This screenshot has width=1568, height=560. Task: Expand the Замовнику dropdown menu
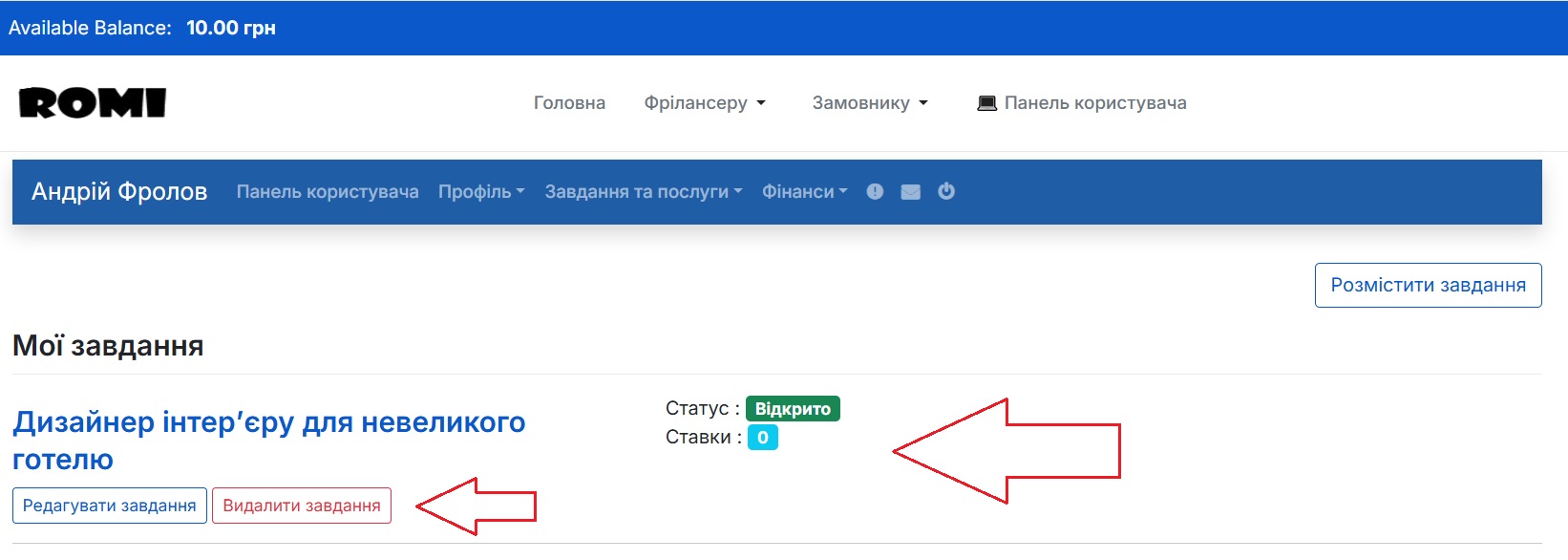(x=870, y=103)
